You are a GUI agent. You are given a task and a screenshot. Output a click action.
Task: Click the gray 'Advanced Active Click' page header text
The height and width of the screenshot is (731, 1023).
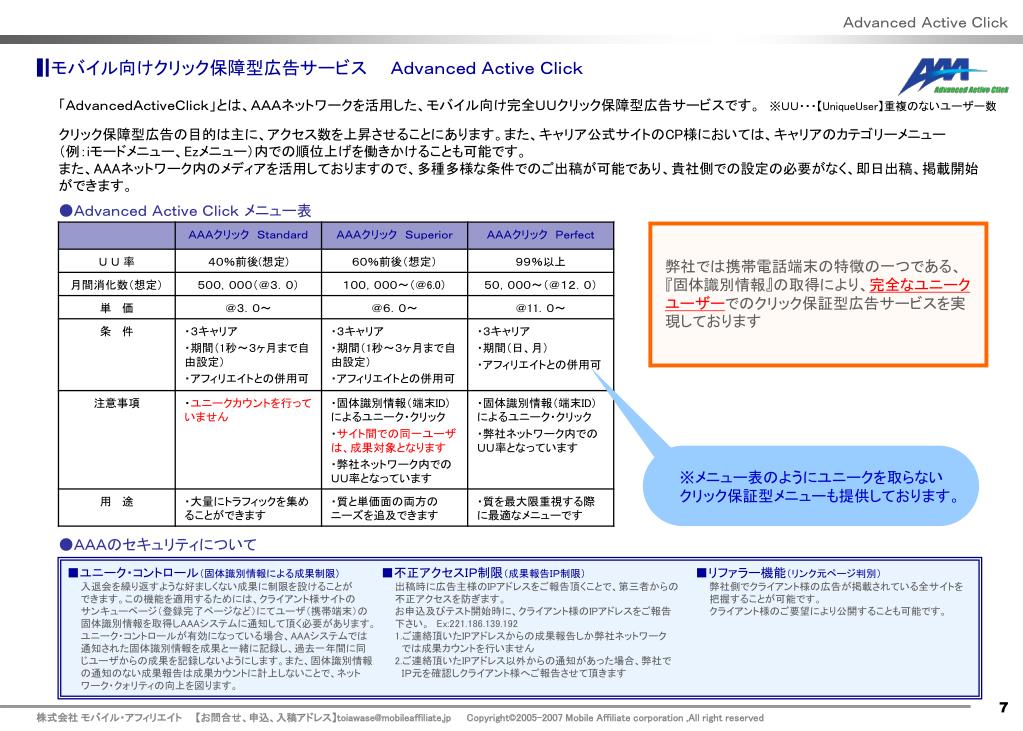pos(925,23)
